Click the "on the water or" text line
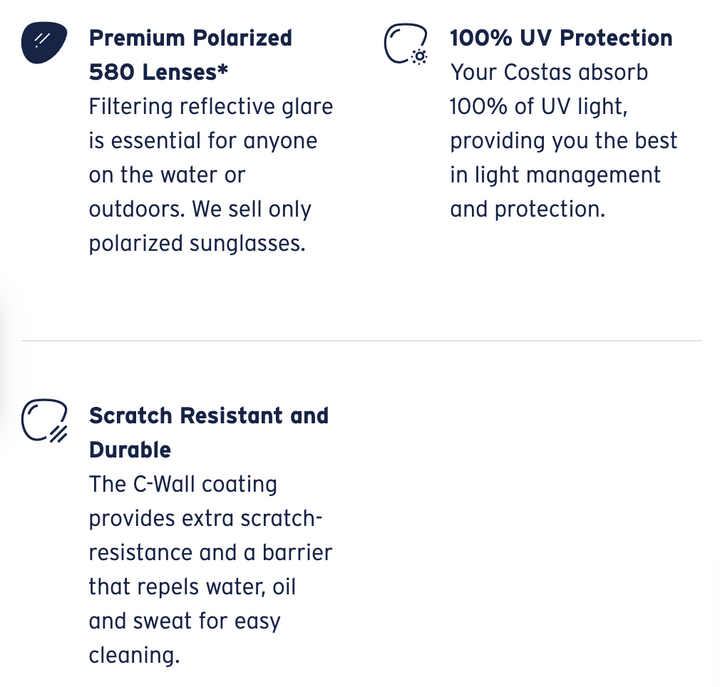 (x=166, y=175)
